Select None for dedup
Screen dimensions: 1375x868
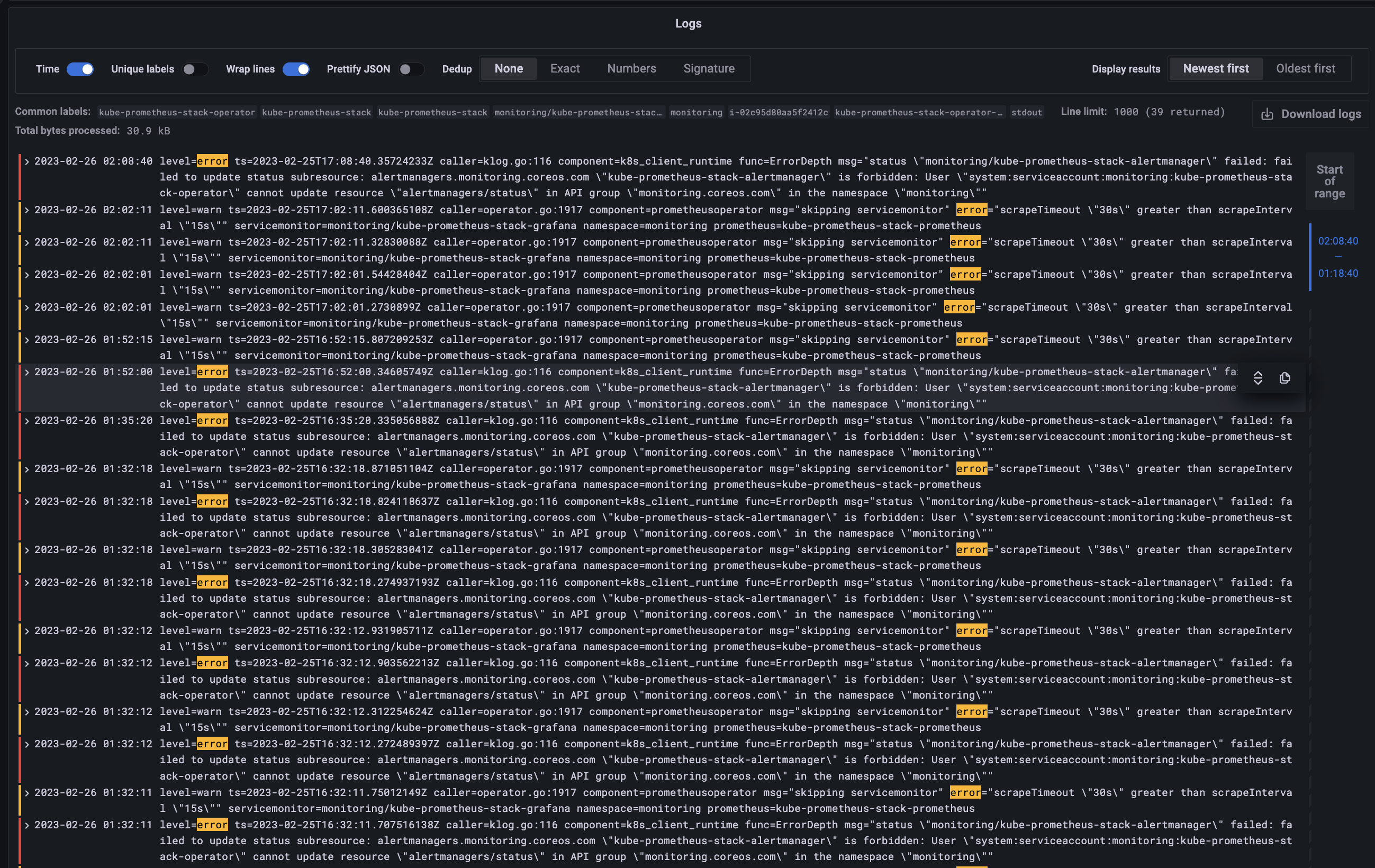pos(508,68)
